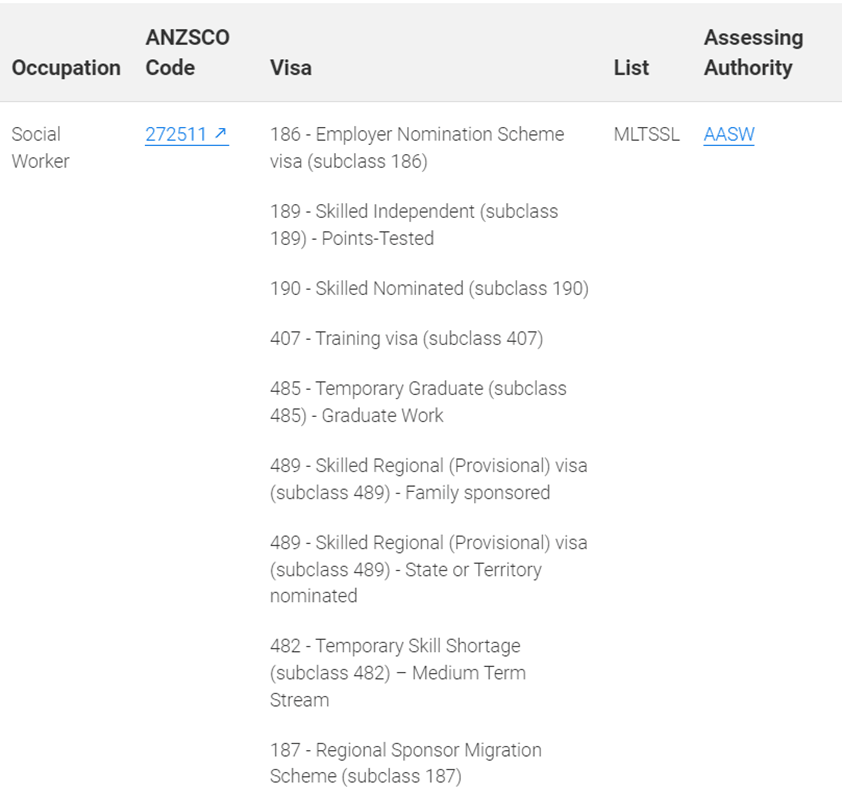This screenshot has height=794, width=842.
Task: Click the external link arrow beside 272511
Action: [221, 133]
